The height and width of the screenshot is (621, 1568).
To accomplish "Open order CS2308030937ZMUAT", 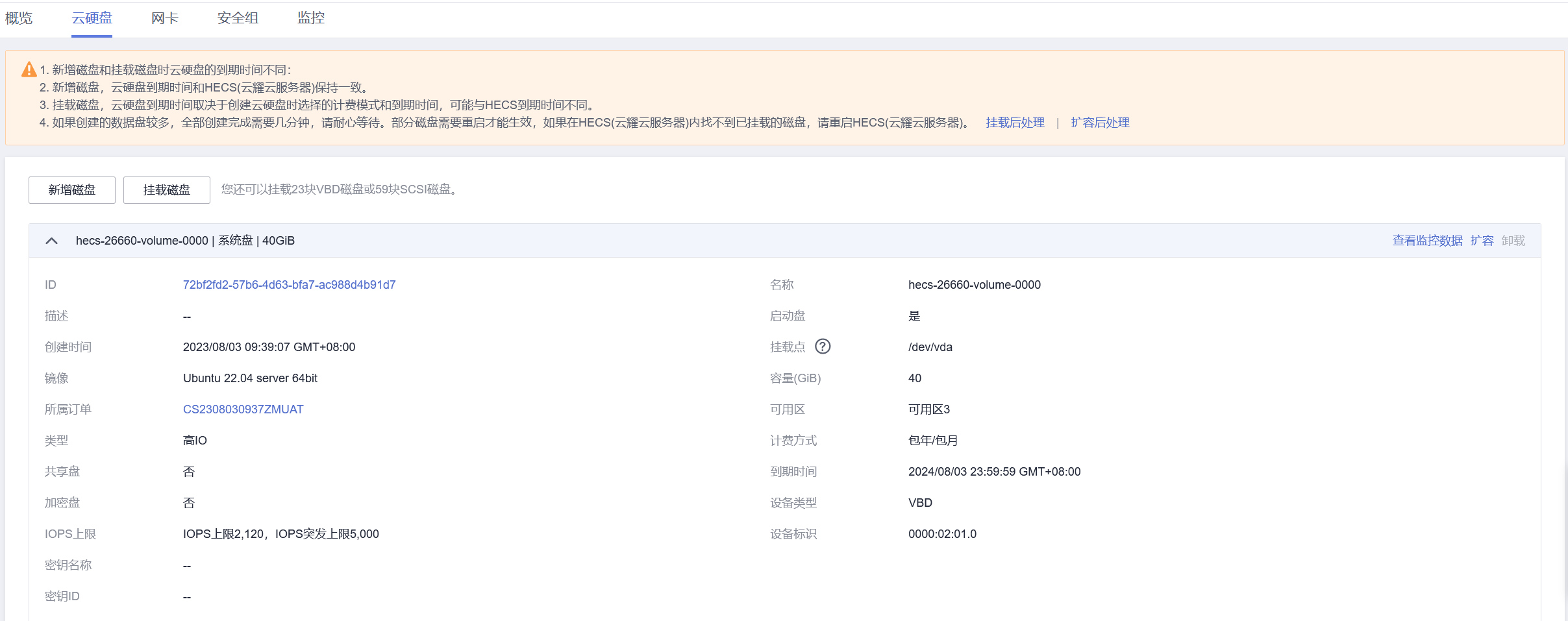I will [x=243, y=409].
